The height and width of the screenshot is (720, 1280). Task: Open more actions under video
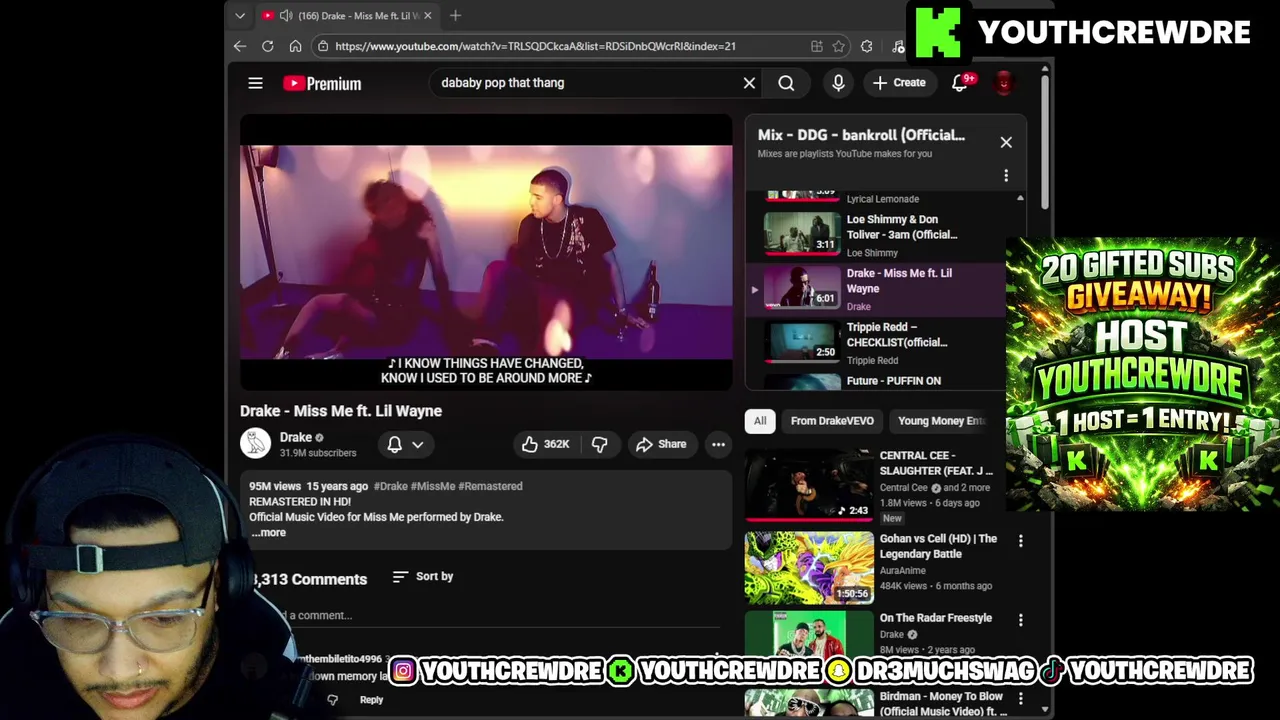point(718,444)
